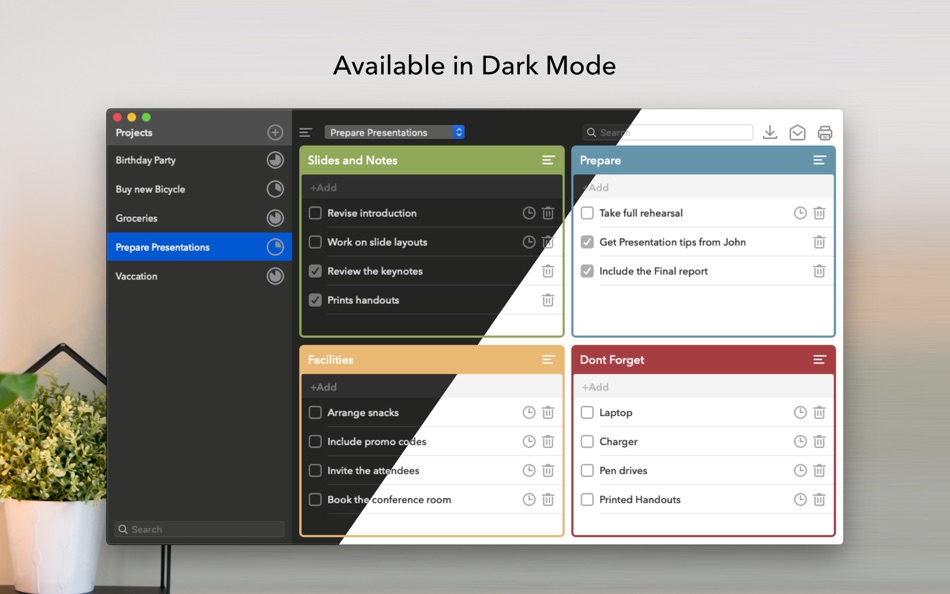The width and height of the screenshot is (950, 594).
Task: Set reminder clock for Work on slide layouts
Action: click(x=529, y=242)
